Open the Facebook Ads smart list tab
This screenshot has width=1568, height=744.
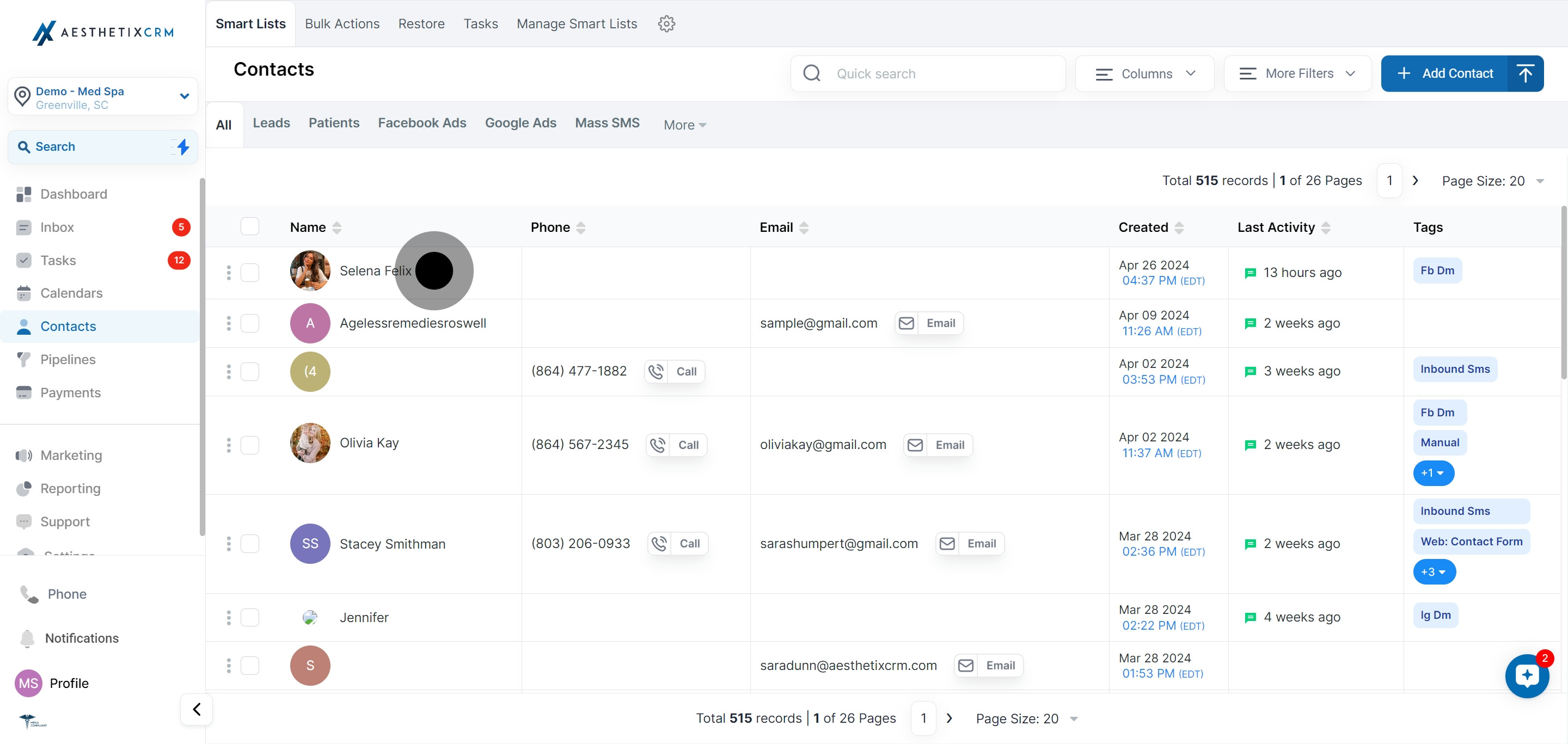click(x=422, y=123)
